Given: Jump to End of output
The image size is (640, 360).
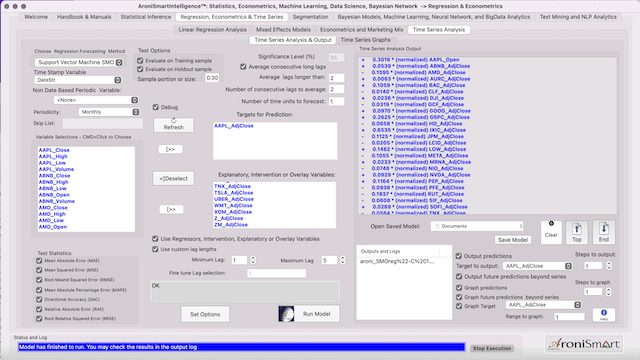Looking at the screenshot, I should (604, 232).
